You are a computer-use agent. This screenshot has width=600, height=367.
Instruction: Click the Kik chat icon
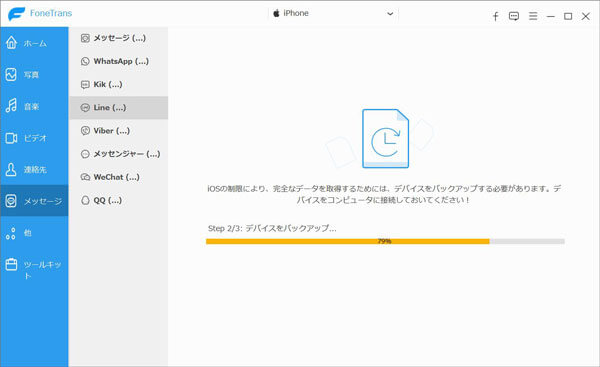point(85,85)
